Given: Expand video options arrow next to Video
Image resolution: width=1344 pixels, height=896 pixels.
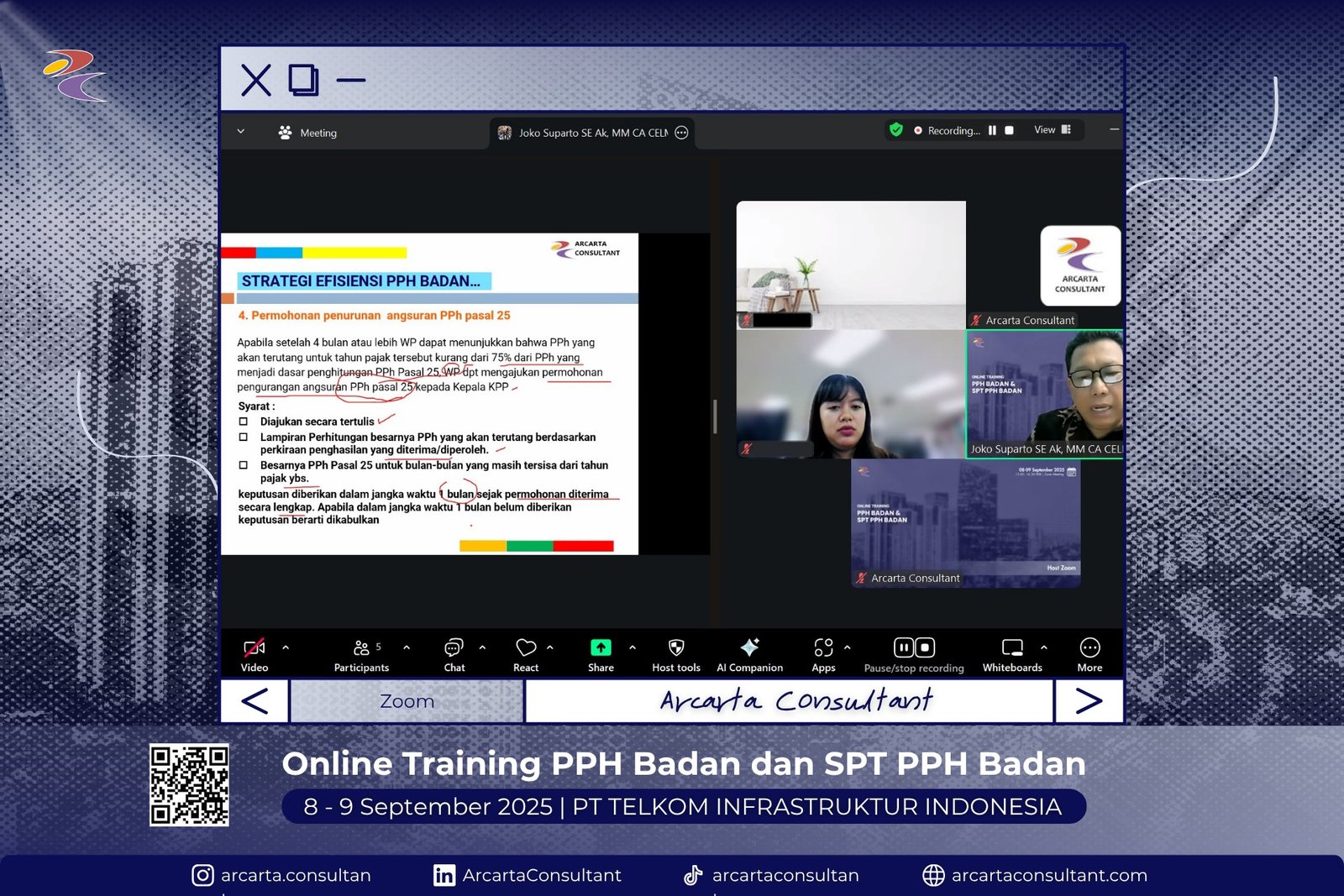Looking at the screenshot, I should click(x=286, y=647).
